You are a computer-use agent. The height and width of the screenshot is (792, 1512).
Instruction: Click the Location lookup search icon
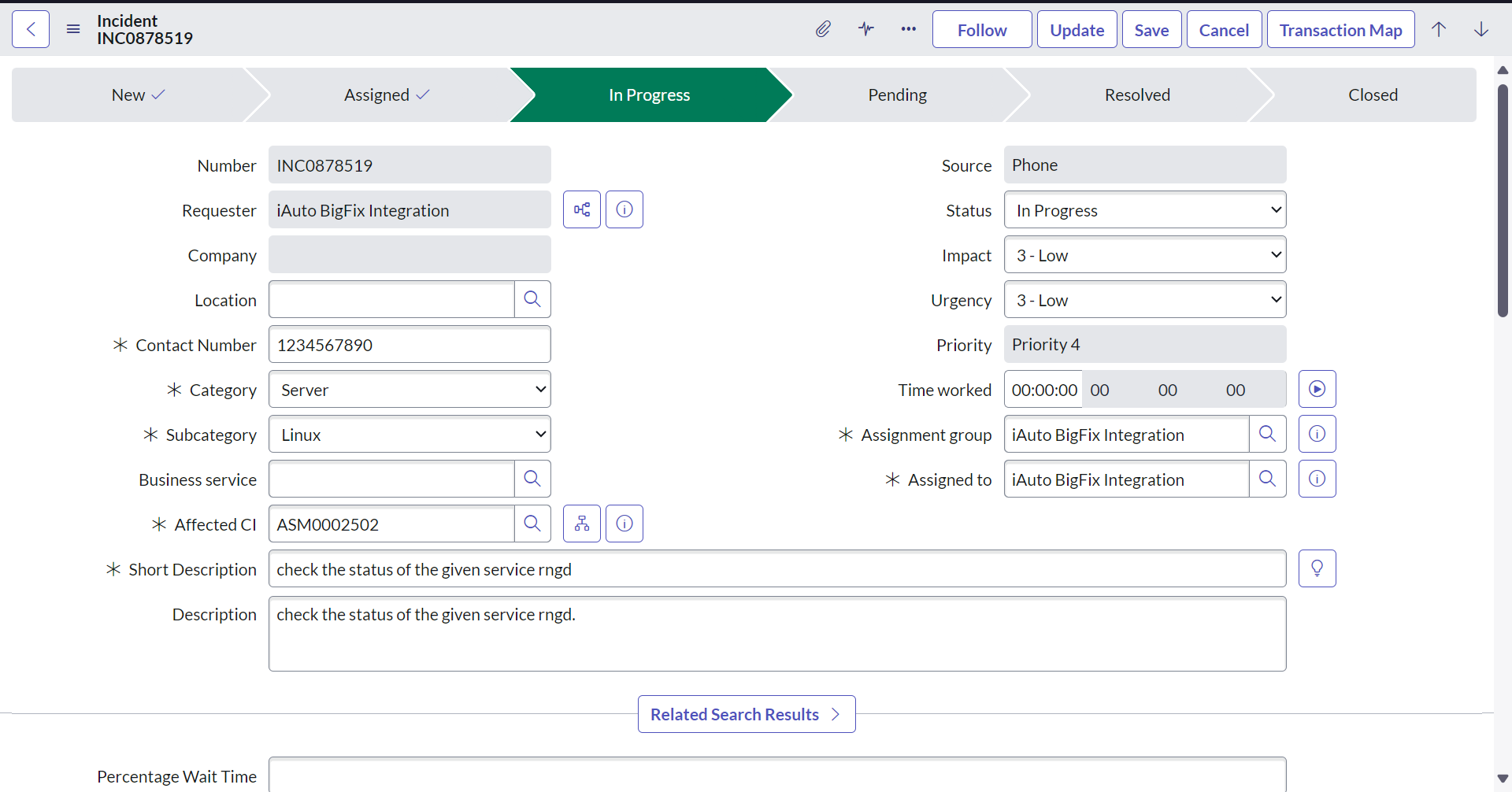tap(532, 300)
